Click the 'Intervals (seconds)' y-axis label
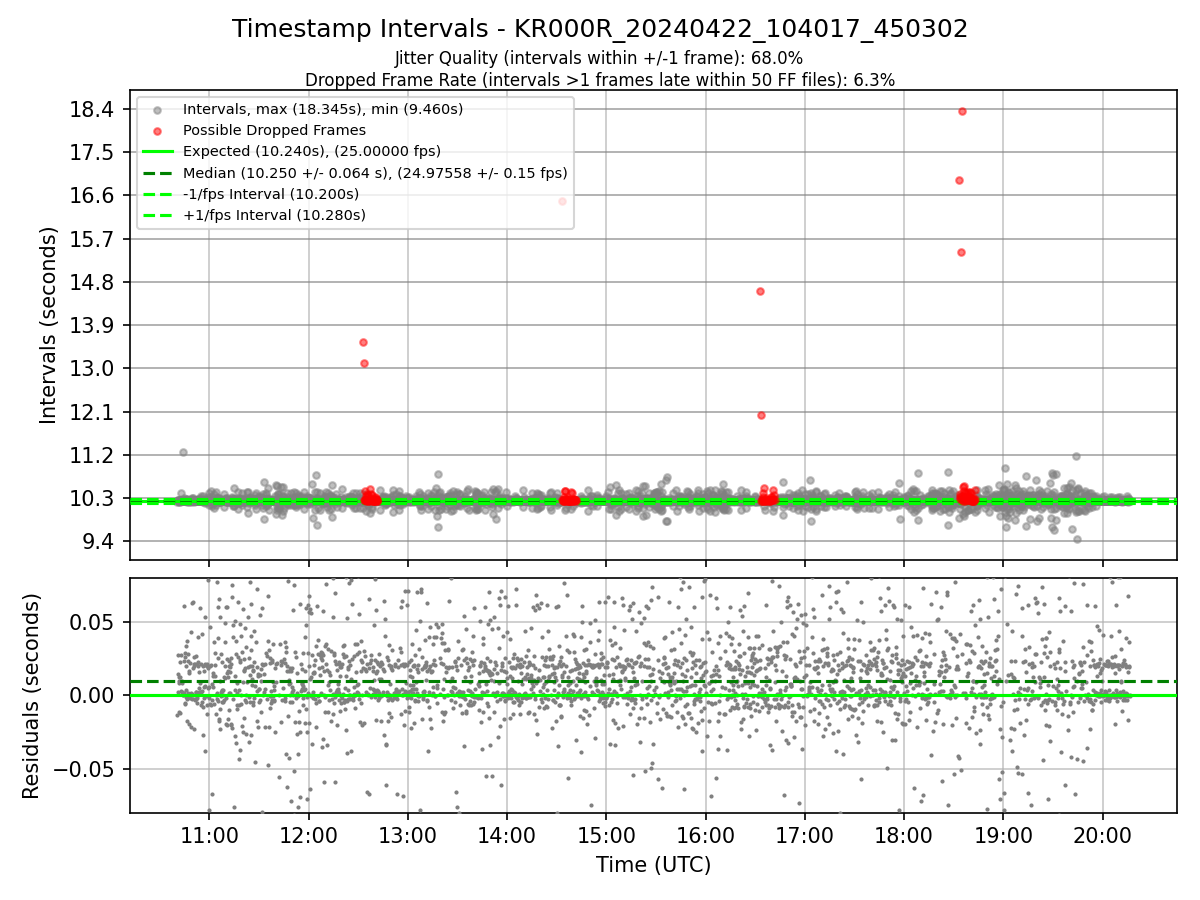 [x=48, y=325]
